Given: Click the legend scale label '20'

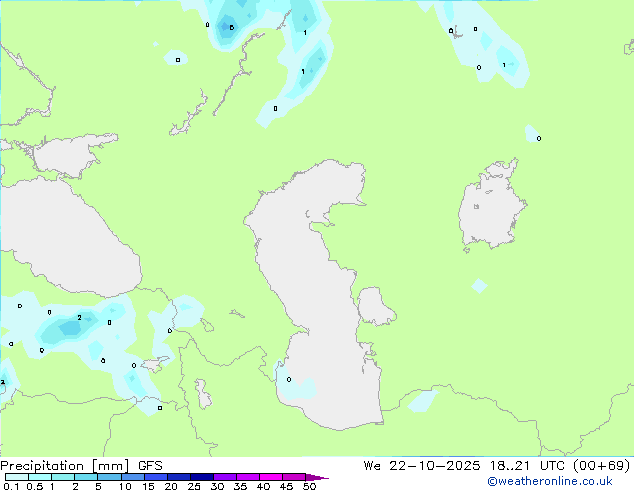Looking at the screenshot, I should point(171,486).
